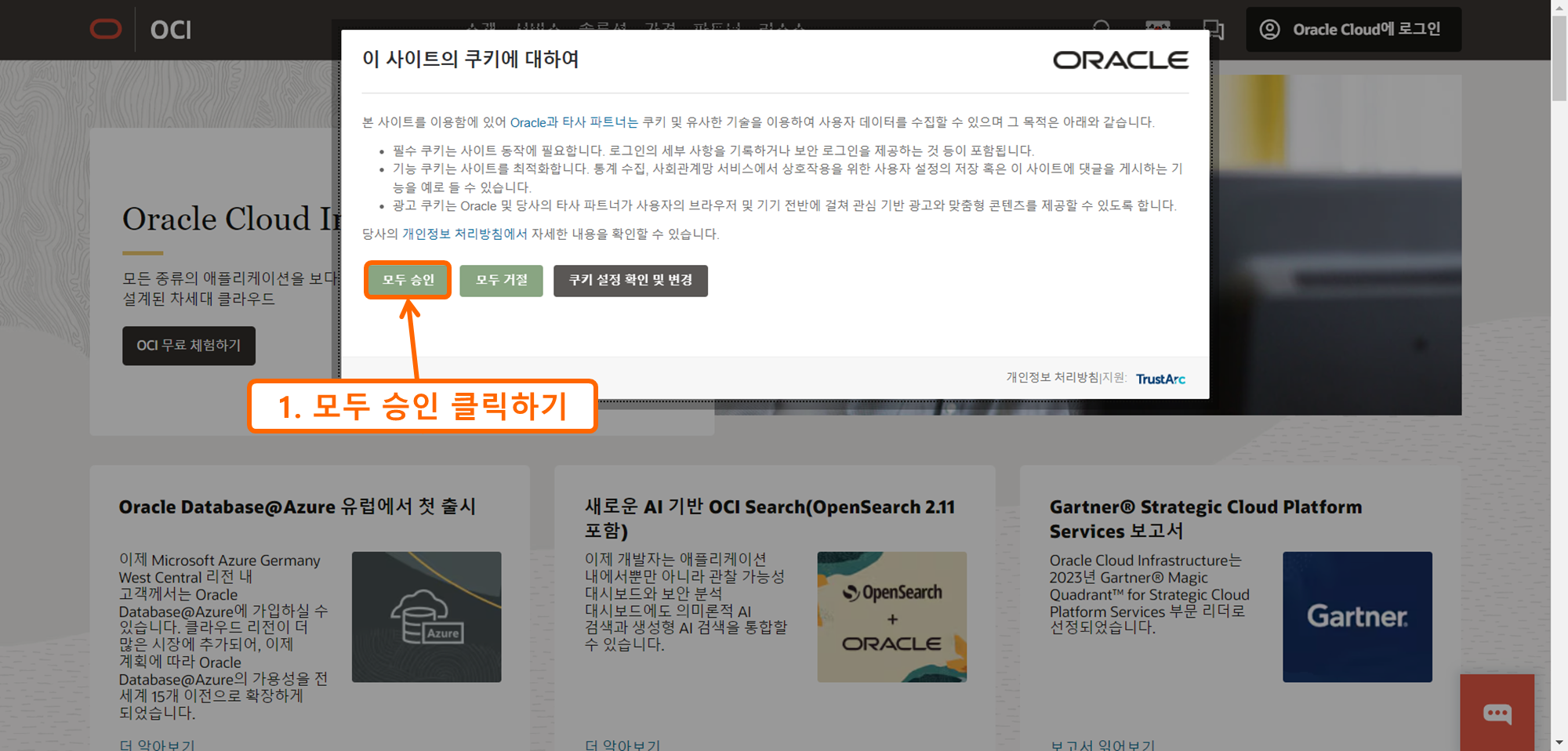Click the Oracle Cloud hero heading
The width and height of the screenshot is (1568, 751).
coord(231,219)
